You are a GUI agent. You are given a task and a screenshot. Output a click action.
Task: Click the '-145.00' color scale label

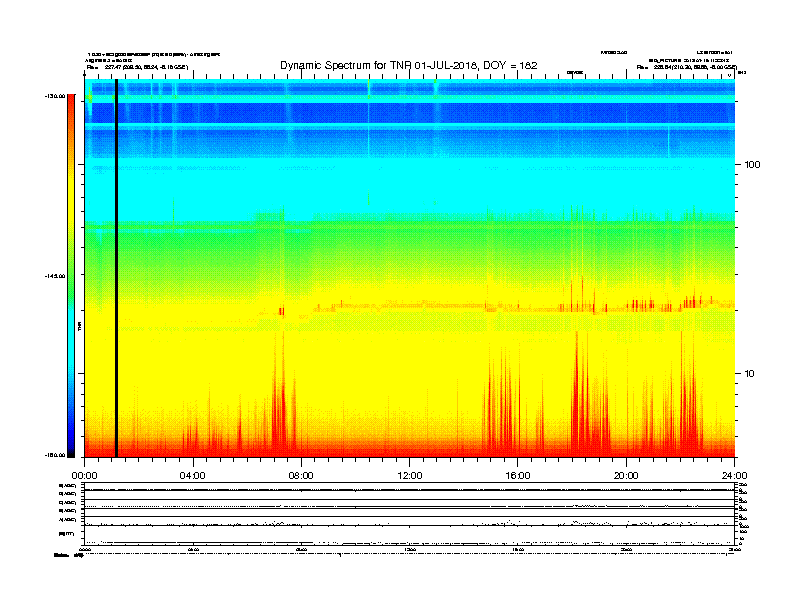point(55,276)
